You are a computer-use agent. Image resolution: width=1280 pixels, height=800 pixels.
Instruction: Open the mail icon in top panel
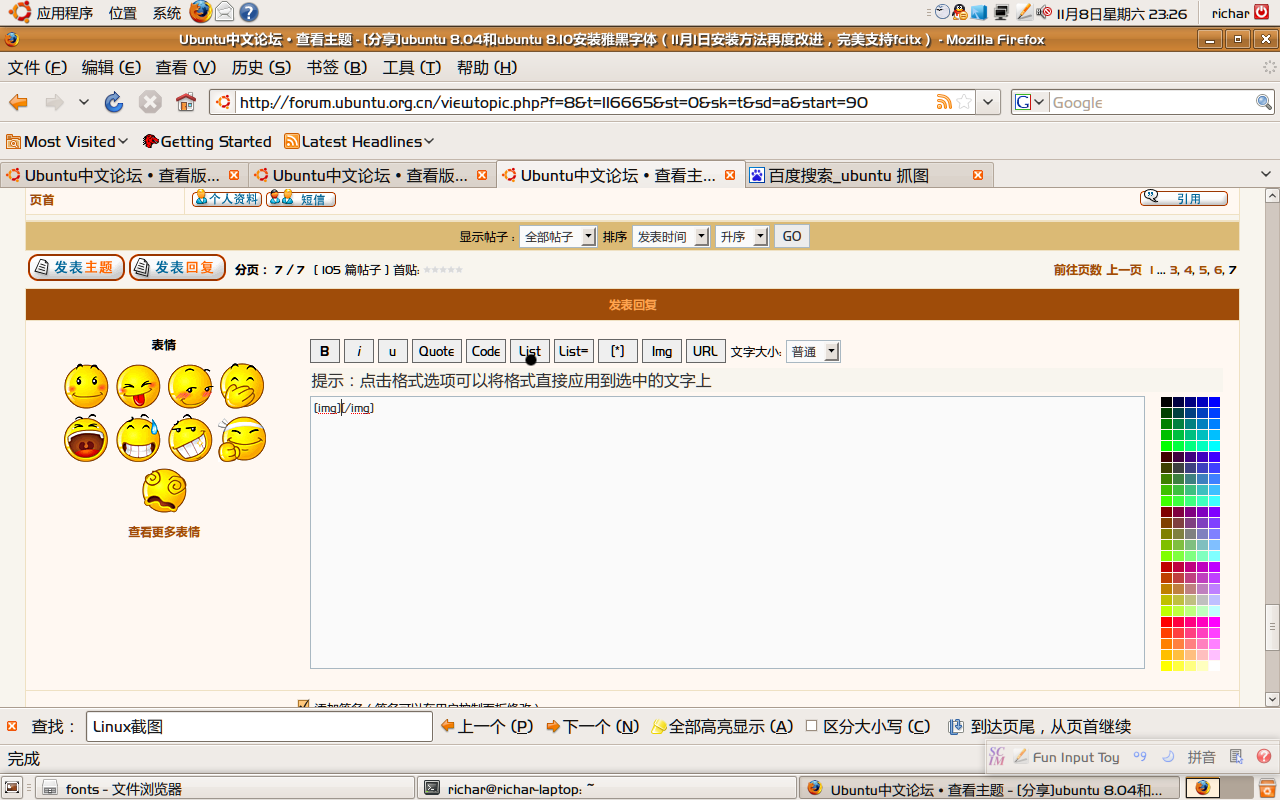coord(225,12)
